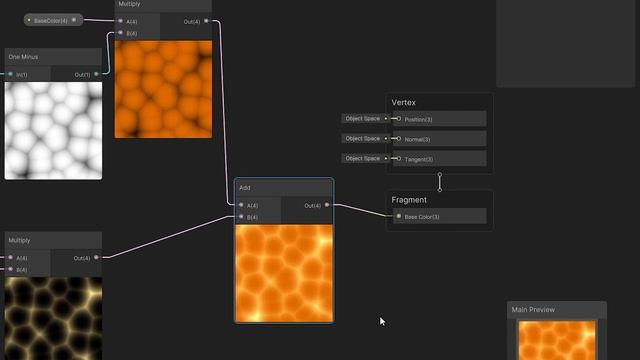Click A(4) port on dark-preview Multiply node
This screenshot has width=640, height=360.
[x=11, y=258]
